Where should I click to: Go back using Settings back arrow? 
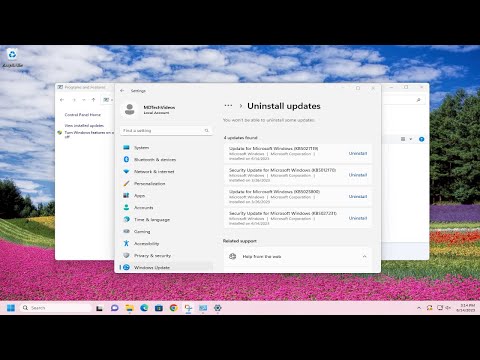tap(122, 91)
